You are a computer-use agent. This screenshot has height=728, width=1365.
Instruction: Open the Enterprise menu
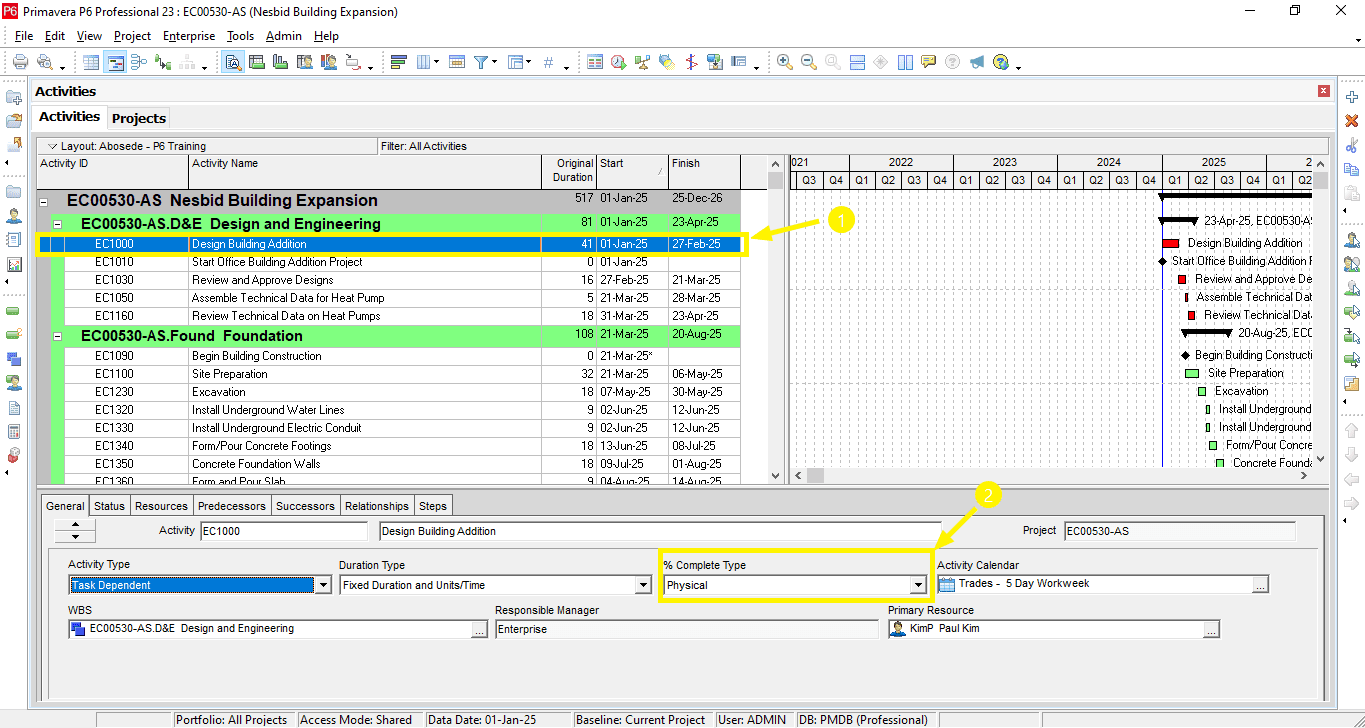(x=189, y=36)
